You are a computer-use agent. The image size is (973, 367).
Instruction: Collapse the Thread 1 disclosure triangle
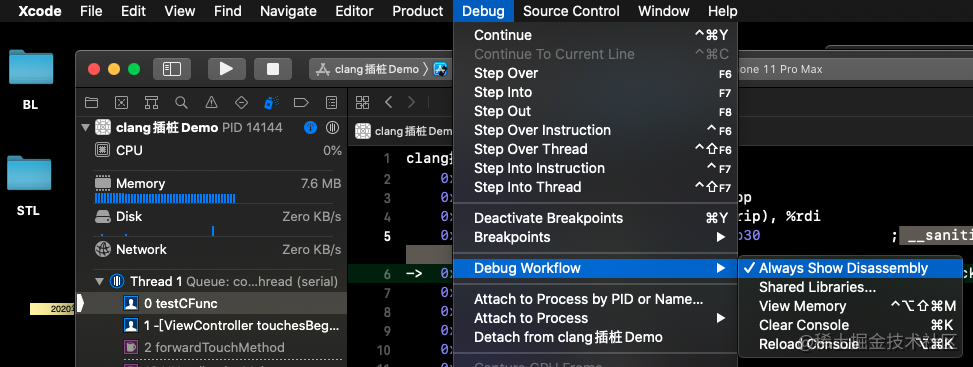tap(99, 281)
